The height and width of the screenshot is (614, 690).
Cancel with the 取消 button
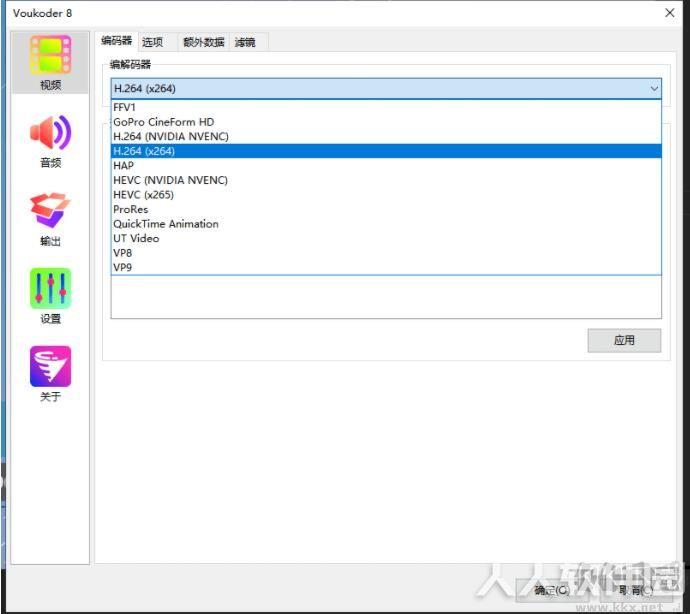click(x=635, y=590)
